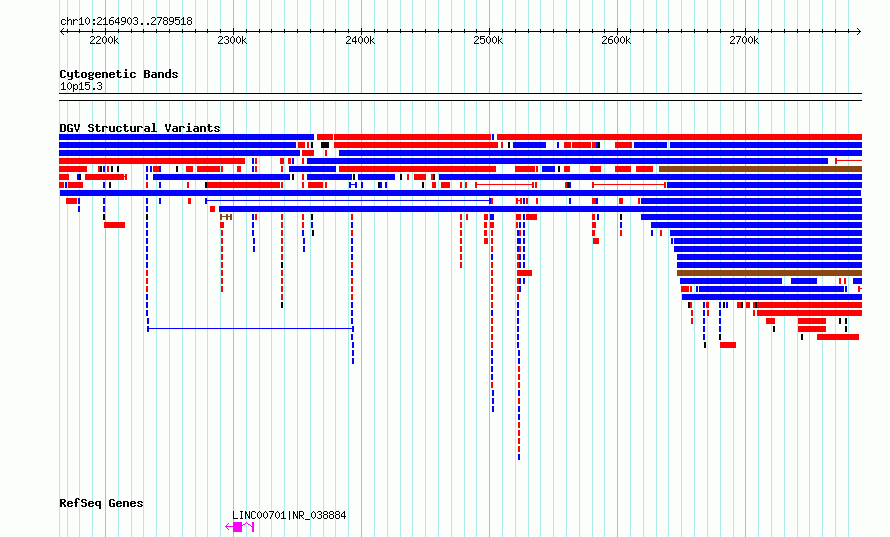The height and width of the screenshot is (537, 890).
Task: Click the 10p15.3 cytogenetic band bar
Action: tap(460, 97)
